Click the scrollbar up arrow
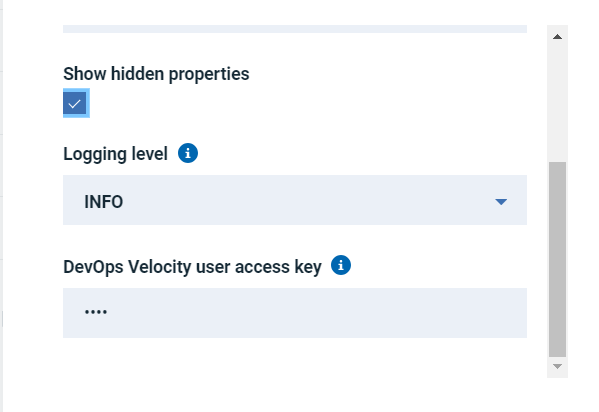 tap(557, 37)
